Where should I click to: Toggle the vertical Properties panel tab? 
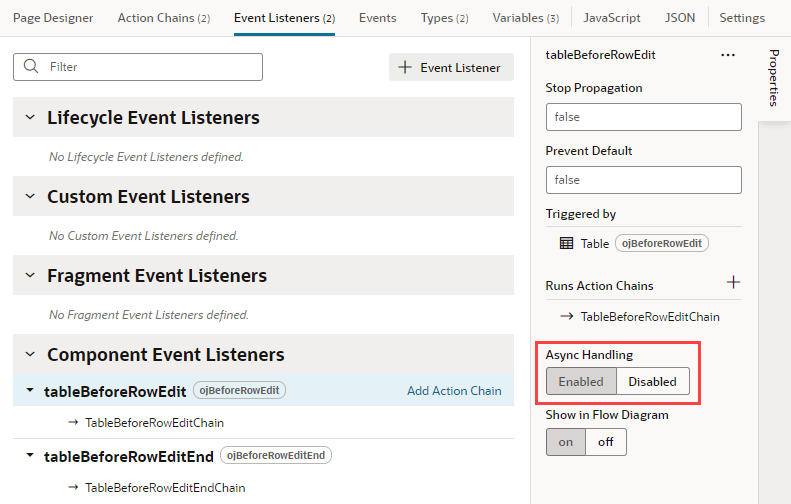pyautogui.click(x=774, y=78)
